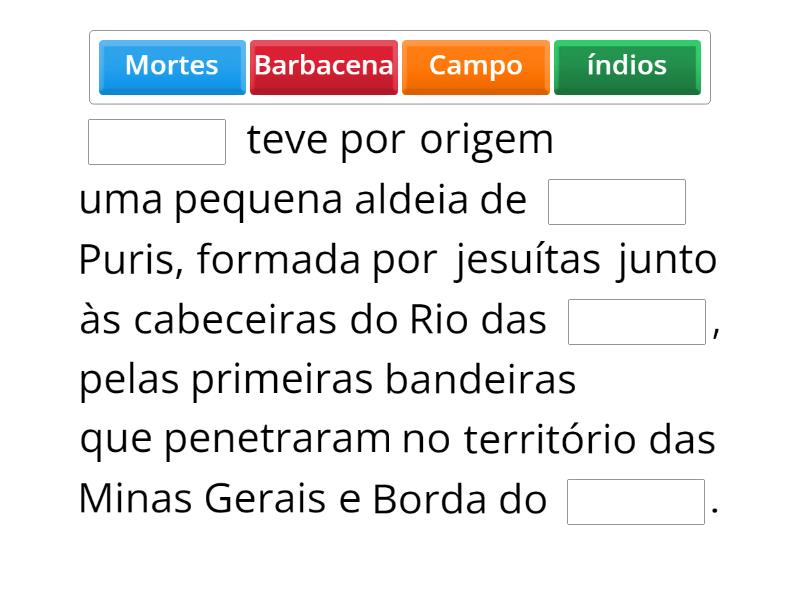
Task: Pick the blue Mortes word tile
Action: 172,66
